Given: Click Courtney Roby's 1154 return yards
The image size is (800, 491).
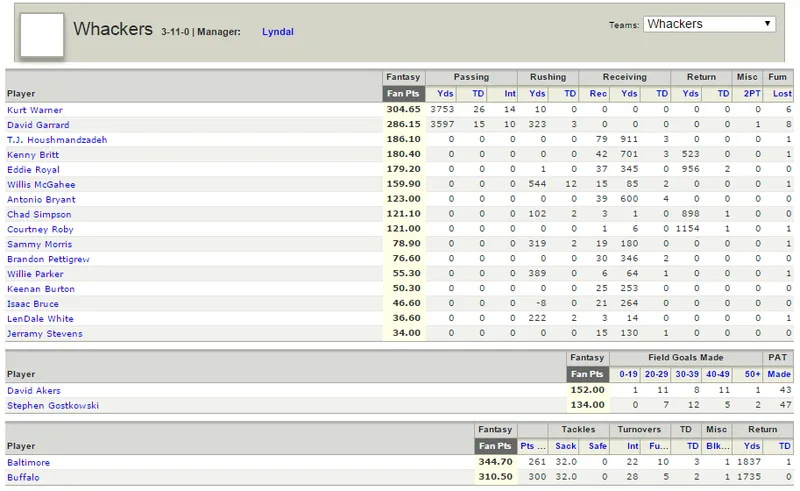Looking at the screenshot, I should tap(687, 229).
